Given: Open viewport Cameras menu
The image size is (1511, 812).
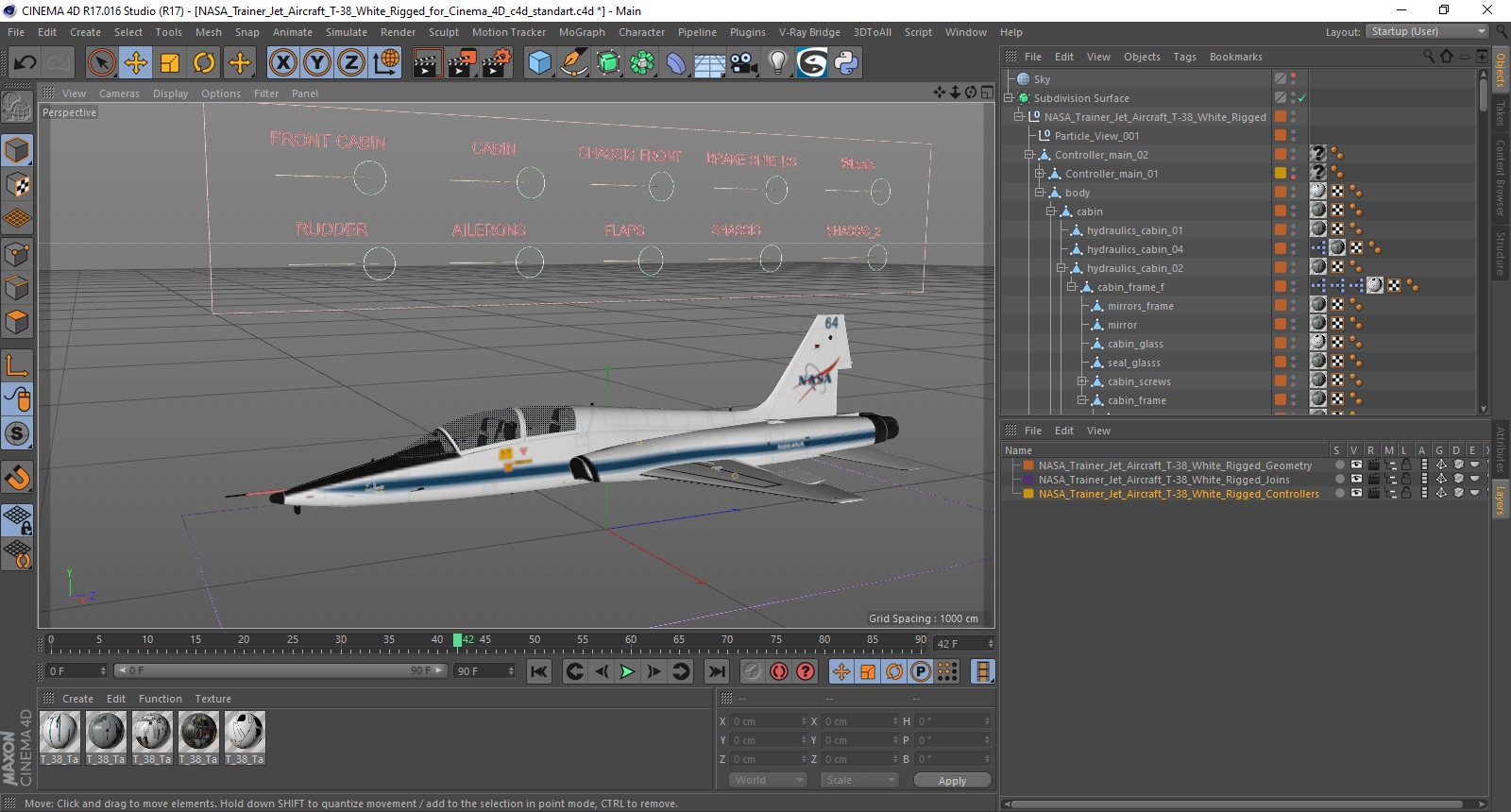Looking at the screenshot, I should pos(119,93).
